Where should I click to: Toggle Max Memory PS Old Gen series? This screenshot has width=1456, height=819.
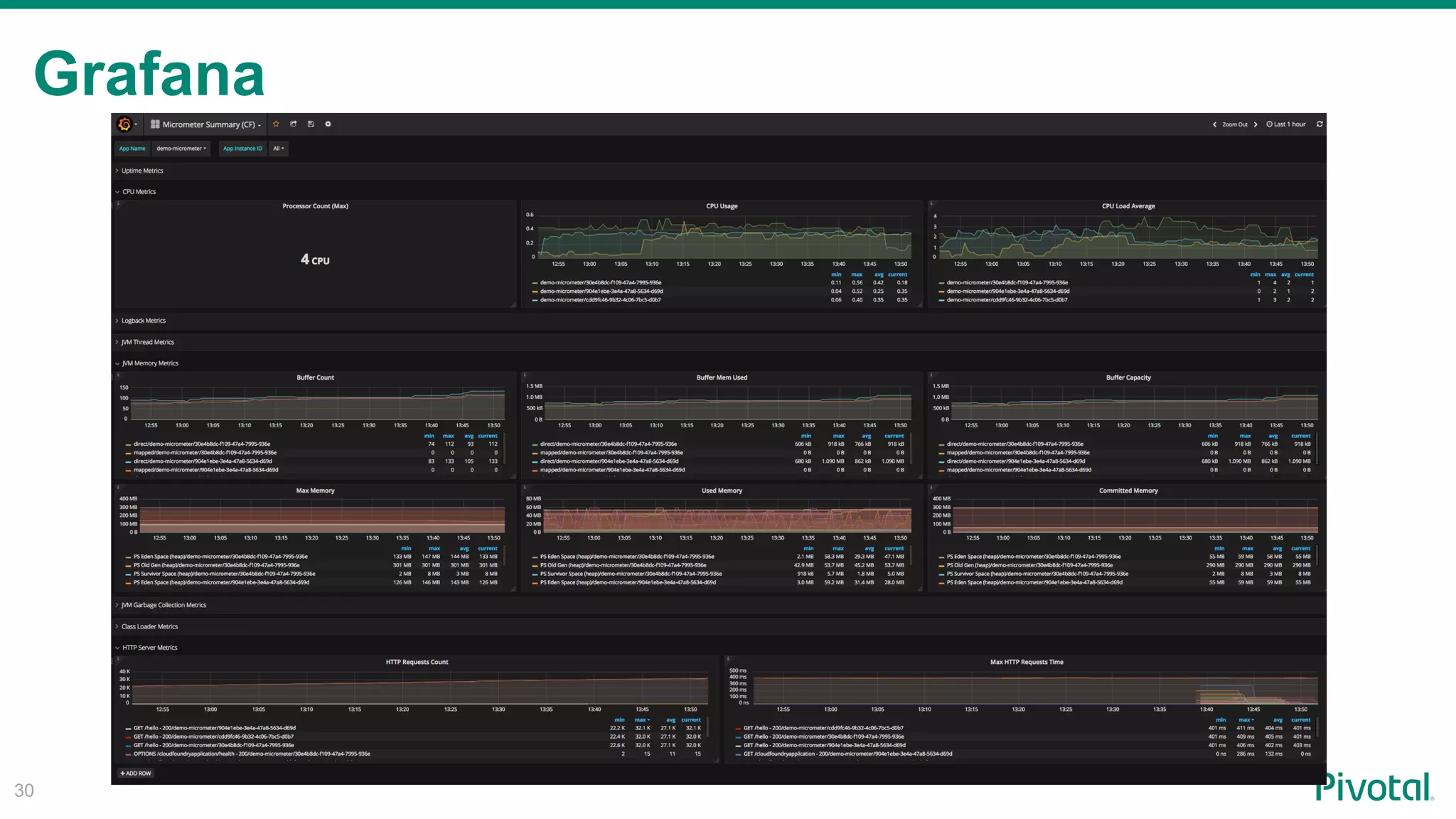217,565
